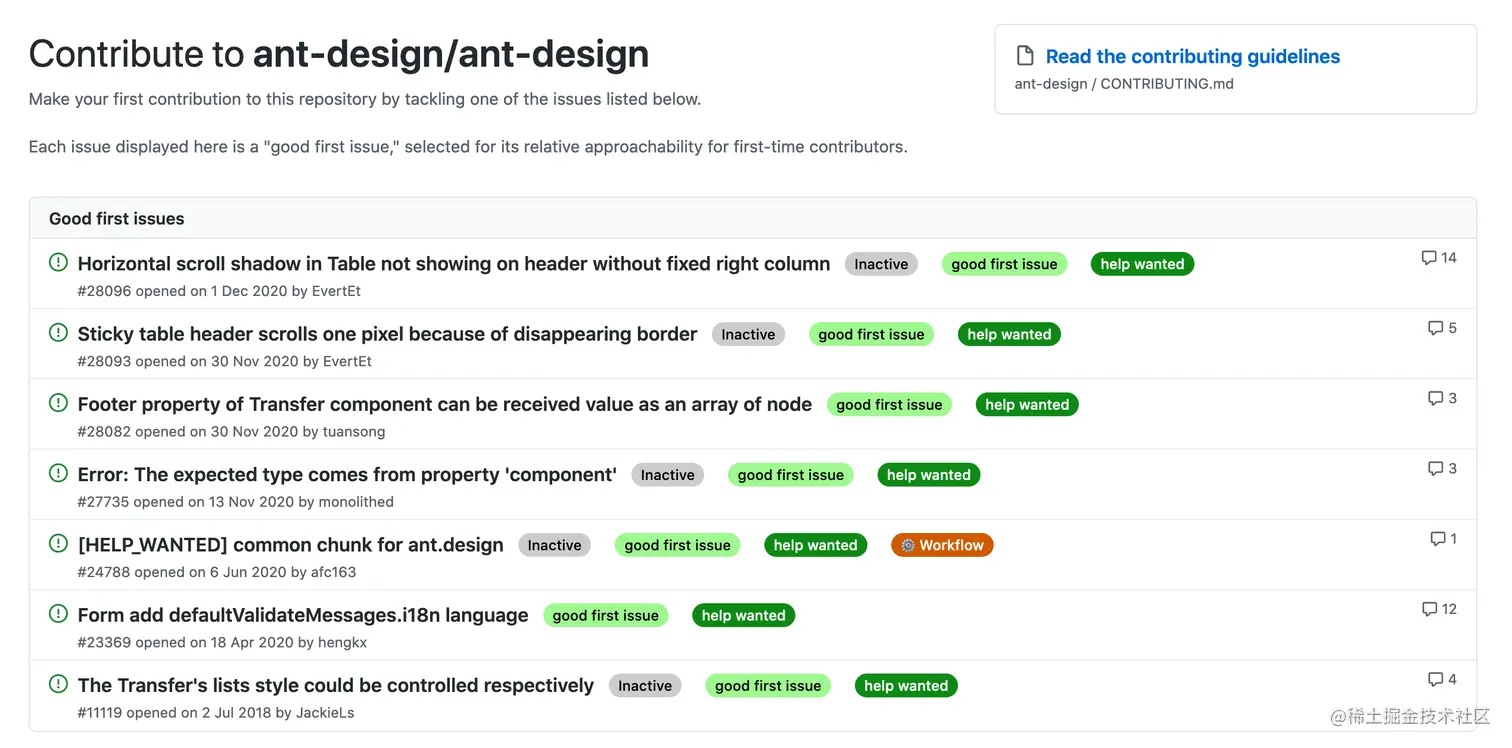Click the comment icon showing 14 comments
The height and width of the screenshot is (748, 1512).
pos(1429,258)
